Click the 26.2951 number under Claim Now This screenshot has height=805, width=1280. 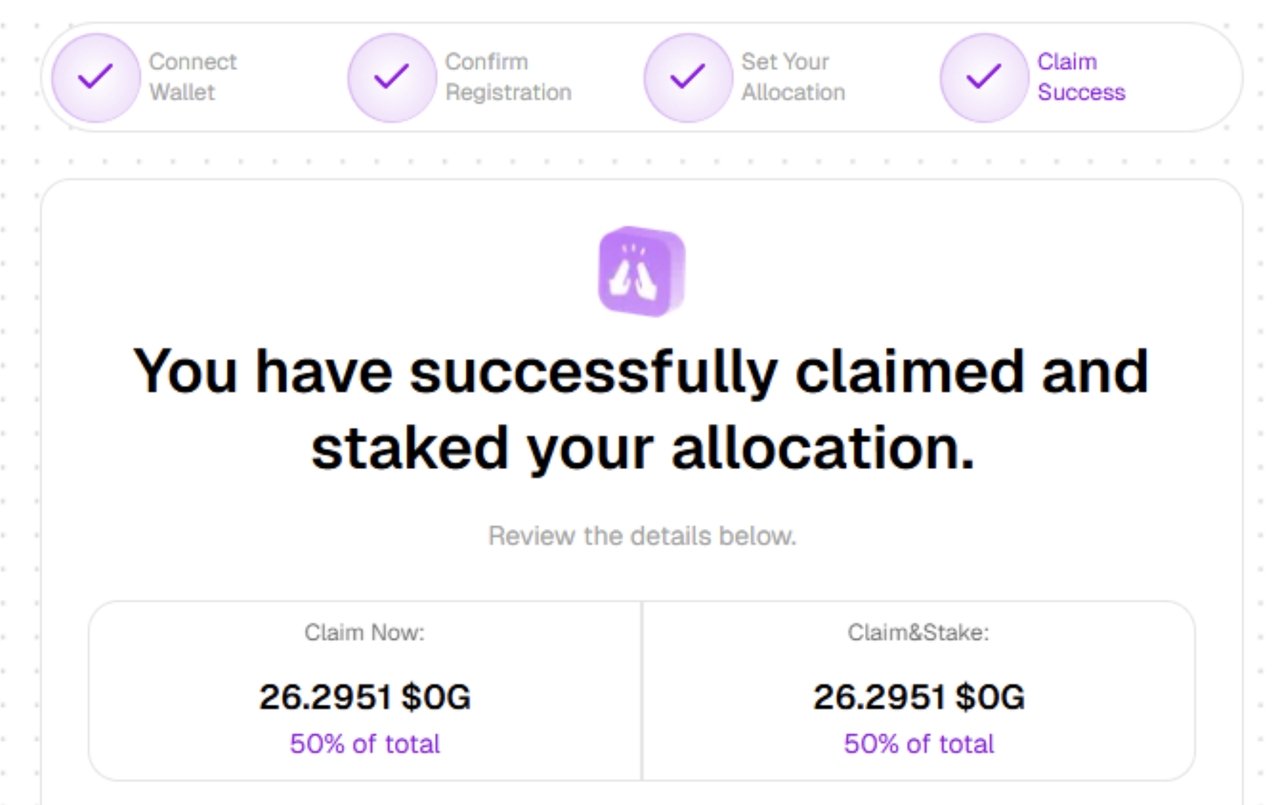[325, 697]
